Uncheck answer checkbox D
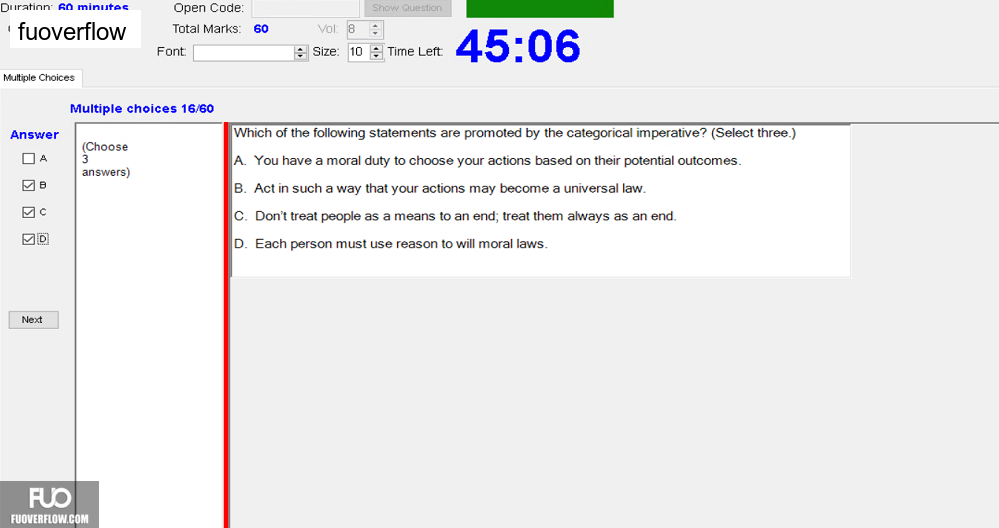Image resolution: width=999 pixels, height=528 pixels. pyautogui.click(x=29, y=239)
